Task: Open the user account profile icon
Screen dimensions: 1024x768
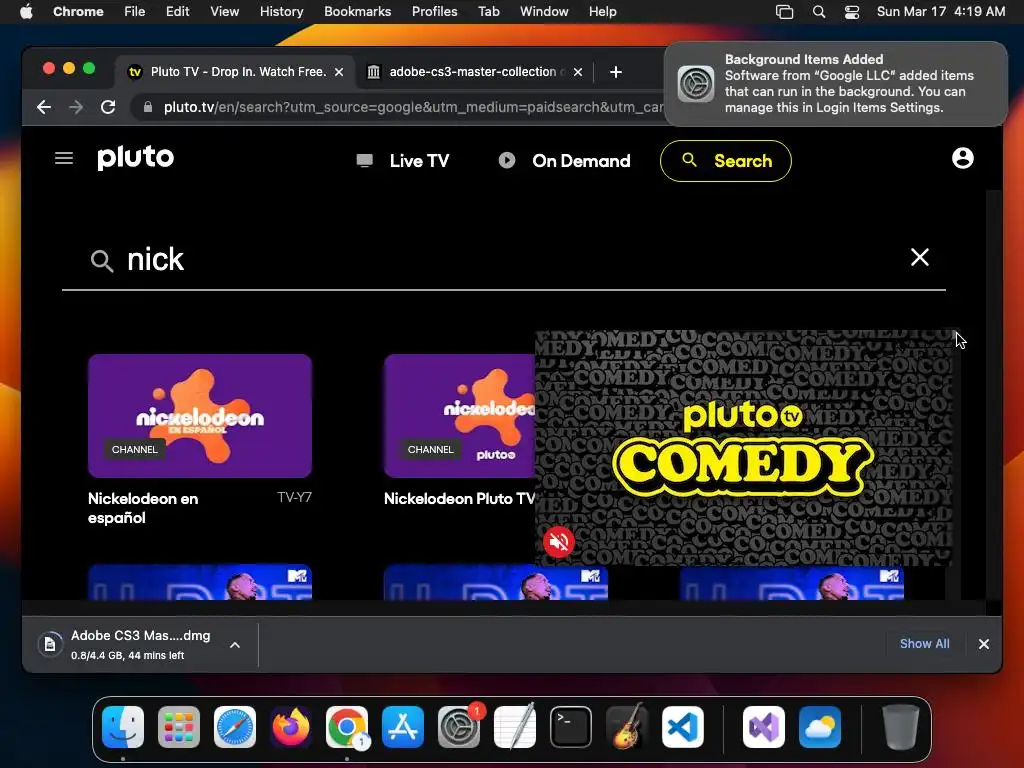Action: coord(962,158)
